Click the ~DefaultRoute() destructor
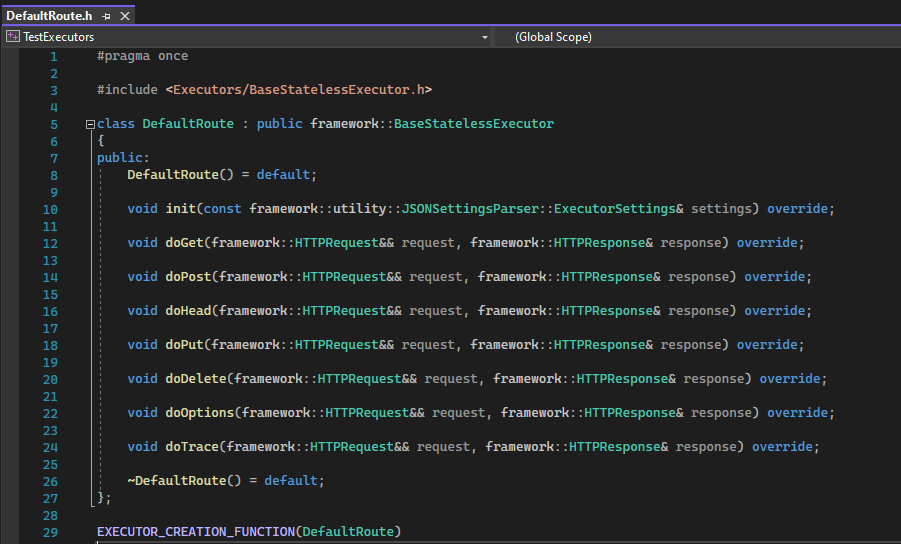 click(x=184, y=480)
